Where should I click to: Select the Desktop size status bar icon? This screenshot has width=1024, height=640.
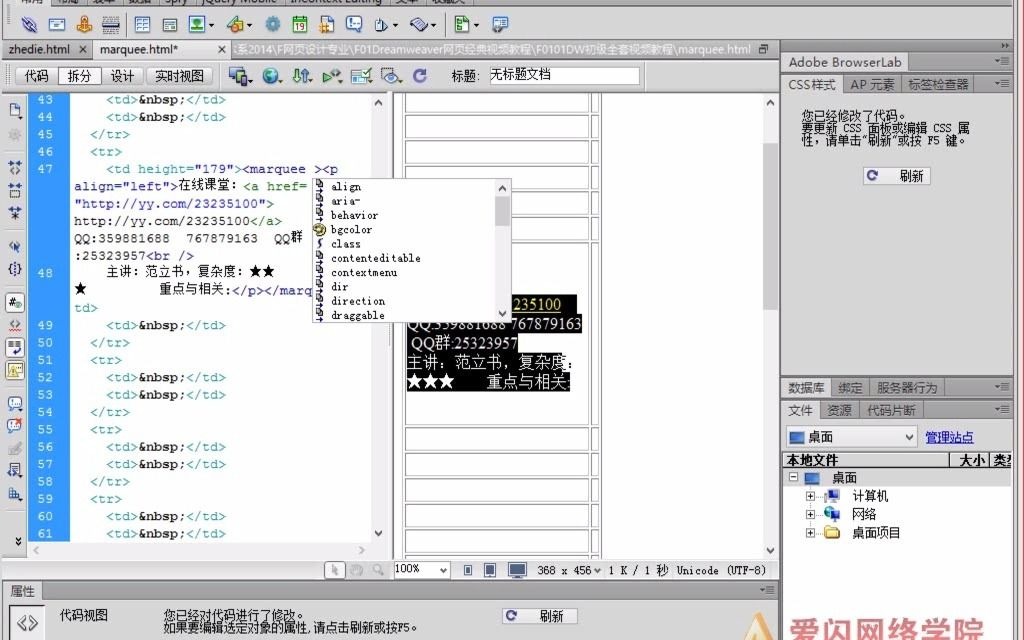coord(517,570)
